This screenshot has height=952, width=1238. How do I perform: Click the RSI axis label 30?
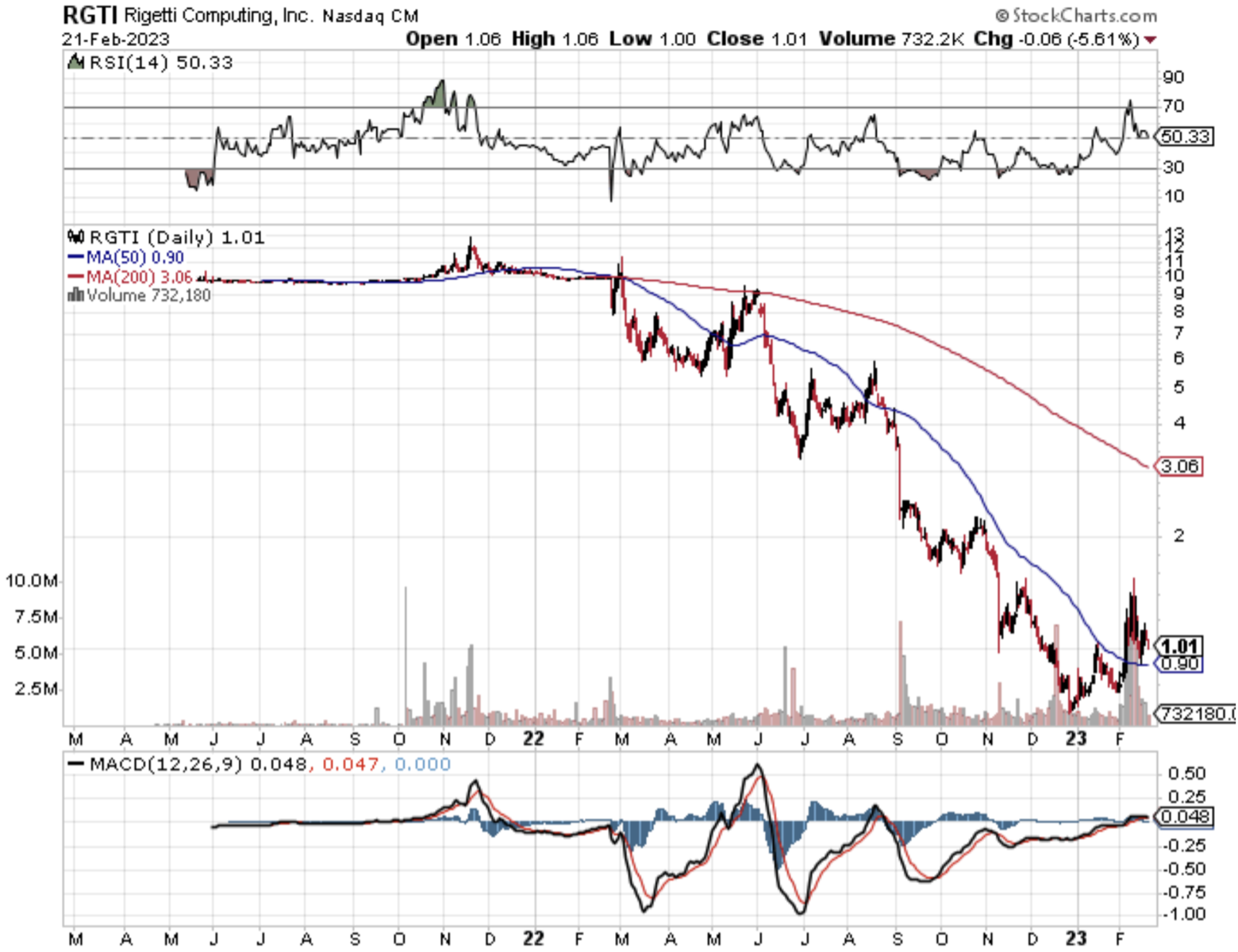[x=1174, y=167]
